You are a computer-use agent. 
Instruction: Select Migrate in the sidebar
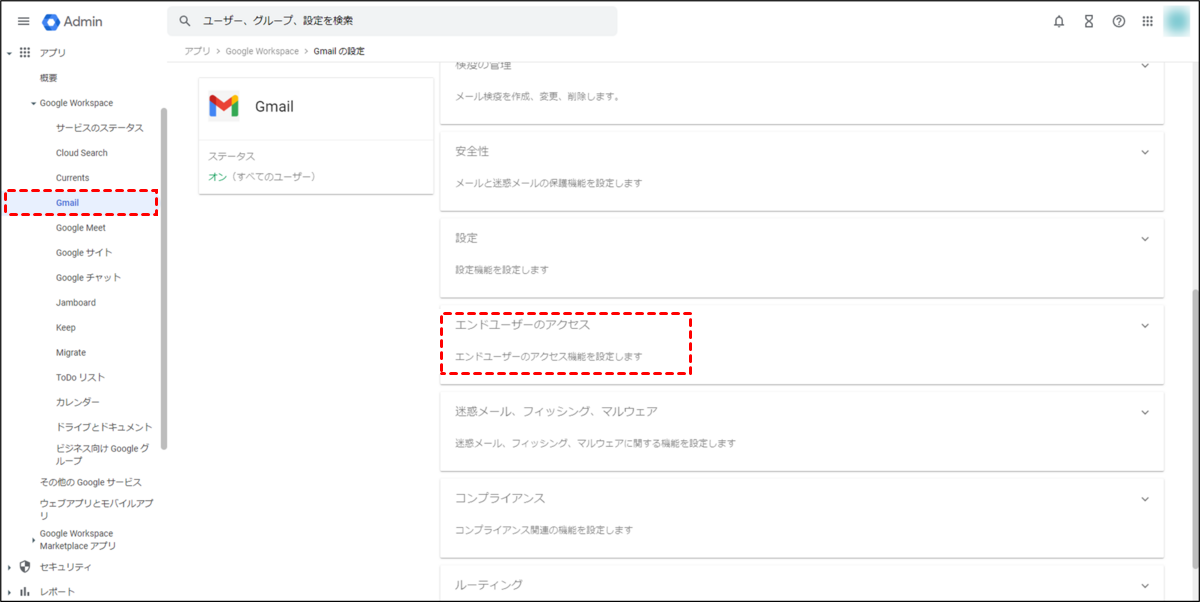point(71,353)
